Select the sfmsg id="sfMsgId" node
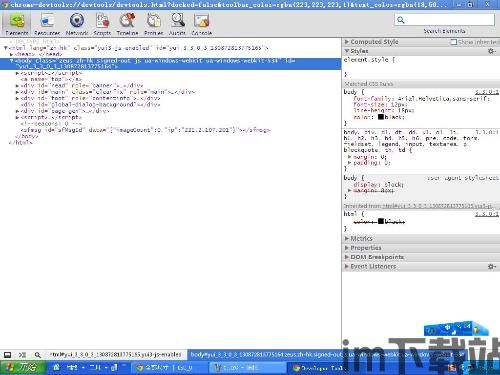The image size is (500, 375). pyautogui.click(x=145, y=130)
